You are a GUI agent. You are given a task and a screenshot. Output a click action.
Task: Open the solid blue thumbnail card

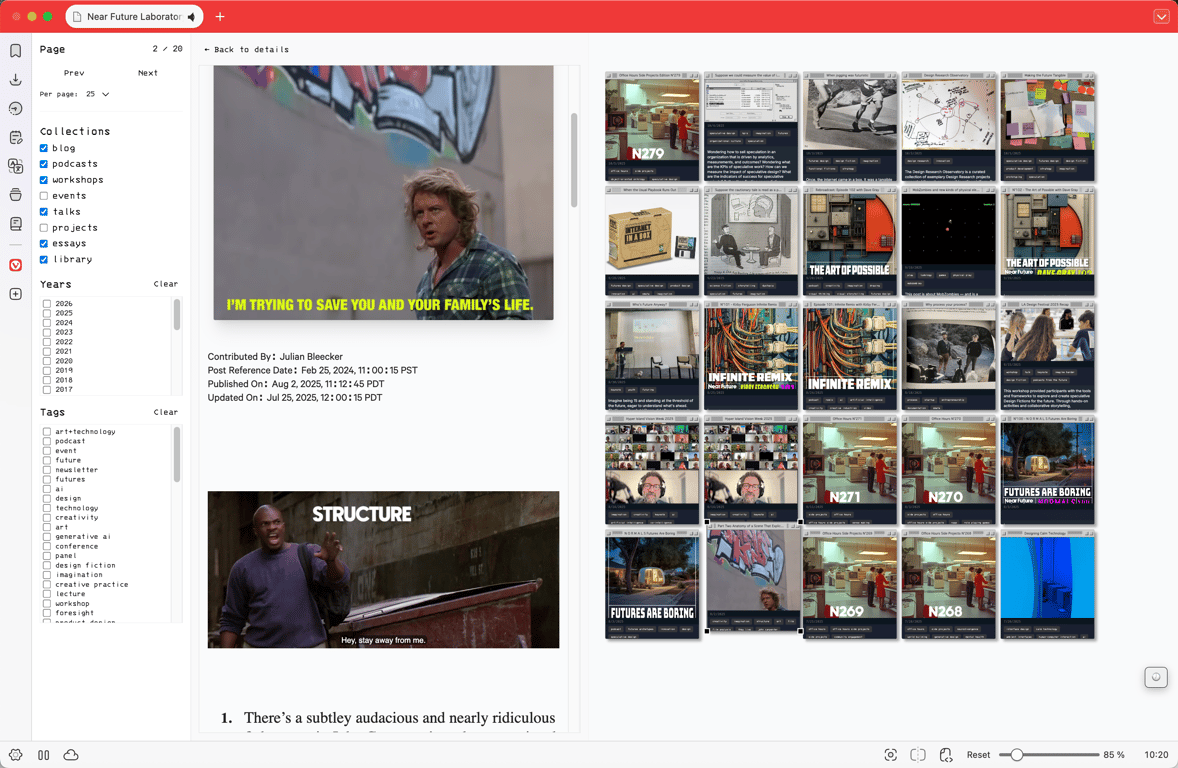point(1047,585)
